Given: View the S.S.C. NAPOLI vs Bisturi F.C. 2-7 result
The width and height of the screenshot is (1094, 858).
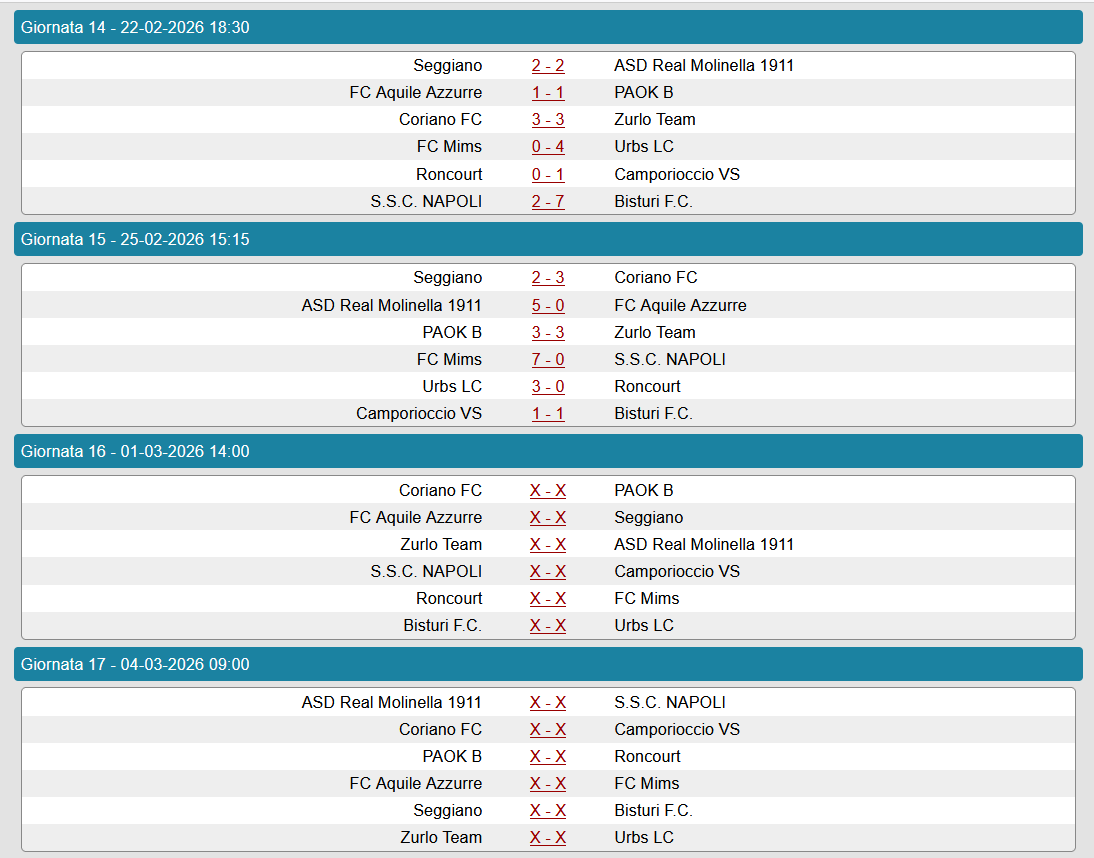Looking at the screenshot, I should click(548, 202).
